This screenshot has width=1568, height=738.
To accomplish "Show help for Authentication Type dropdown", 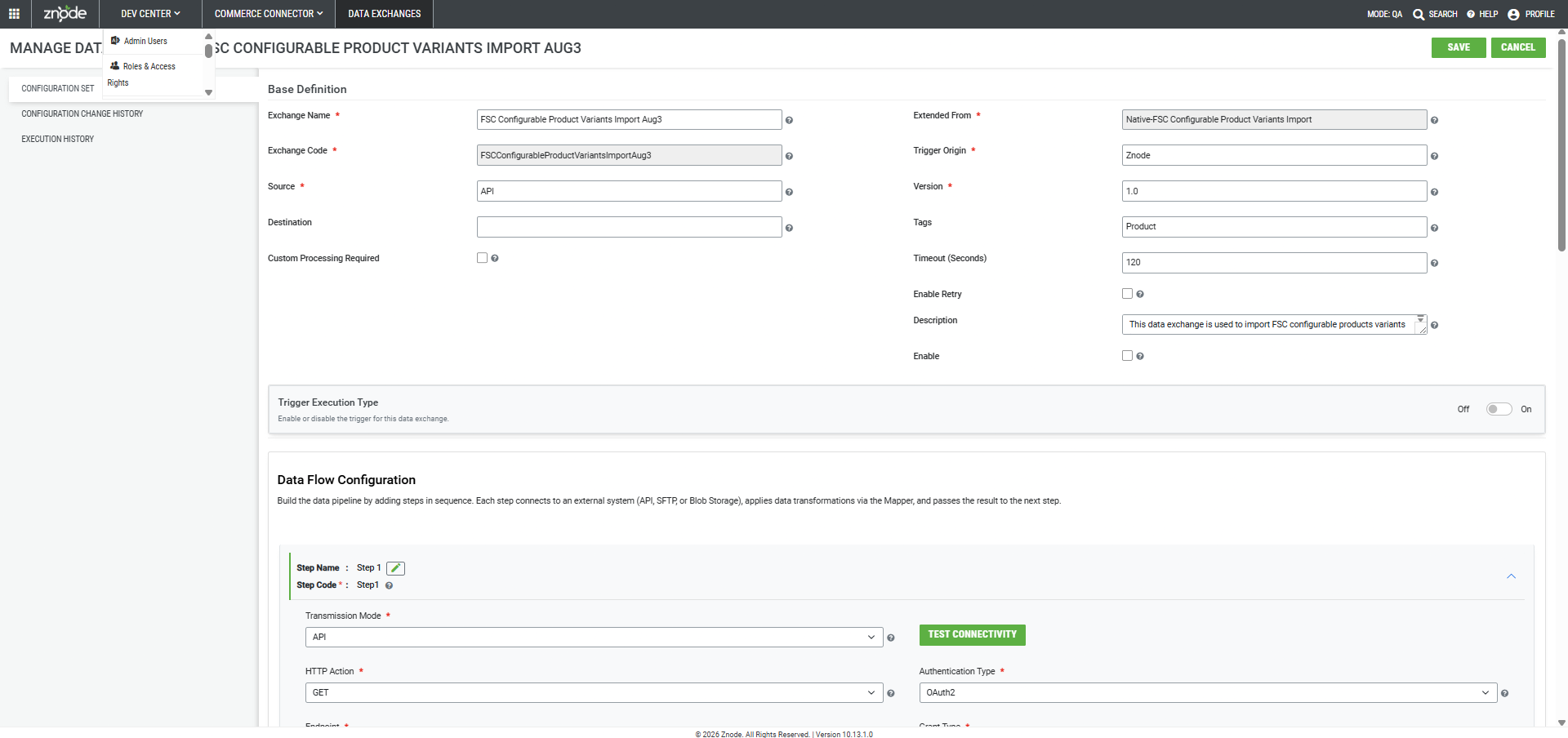I will (1504, 694).
